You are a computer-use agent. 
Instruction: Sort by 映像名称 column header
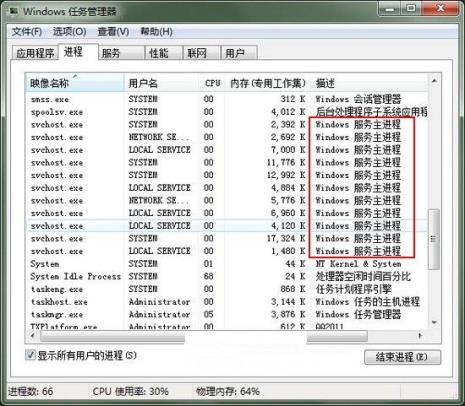click(x=75, y=83)
